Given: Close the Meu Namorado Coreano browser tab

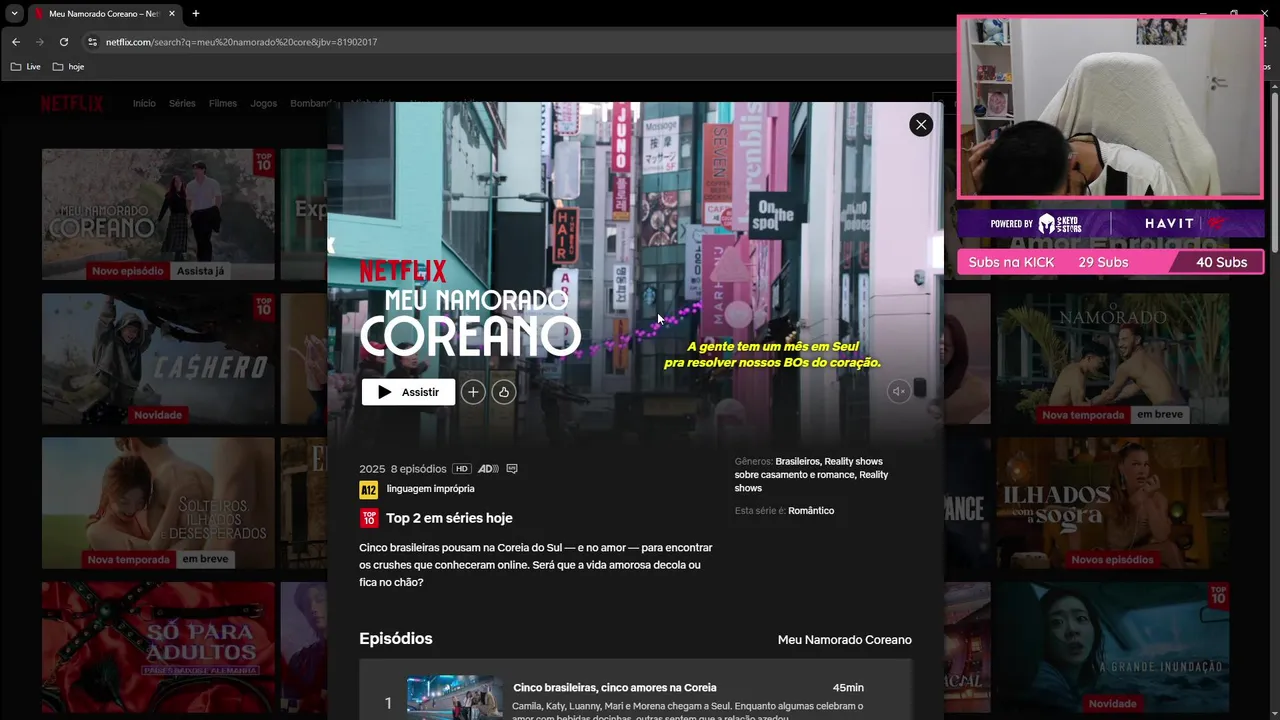Looking at the screenshot, I should (x=172, y=14).
